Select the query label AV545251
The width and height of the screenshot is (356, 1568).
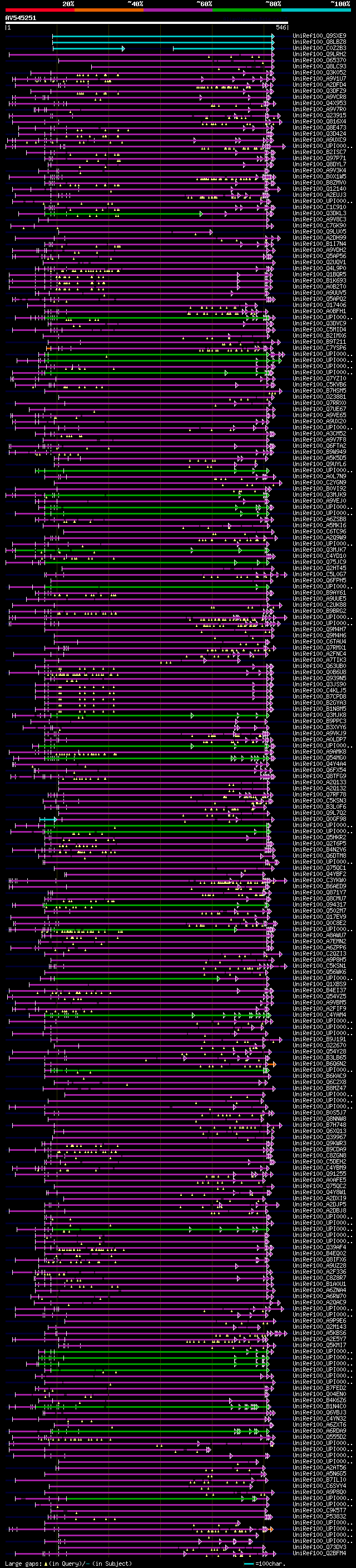[x=21, y=18]
